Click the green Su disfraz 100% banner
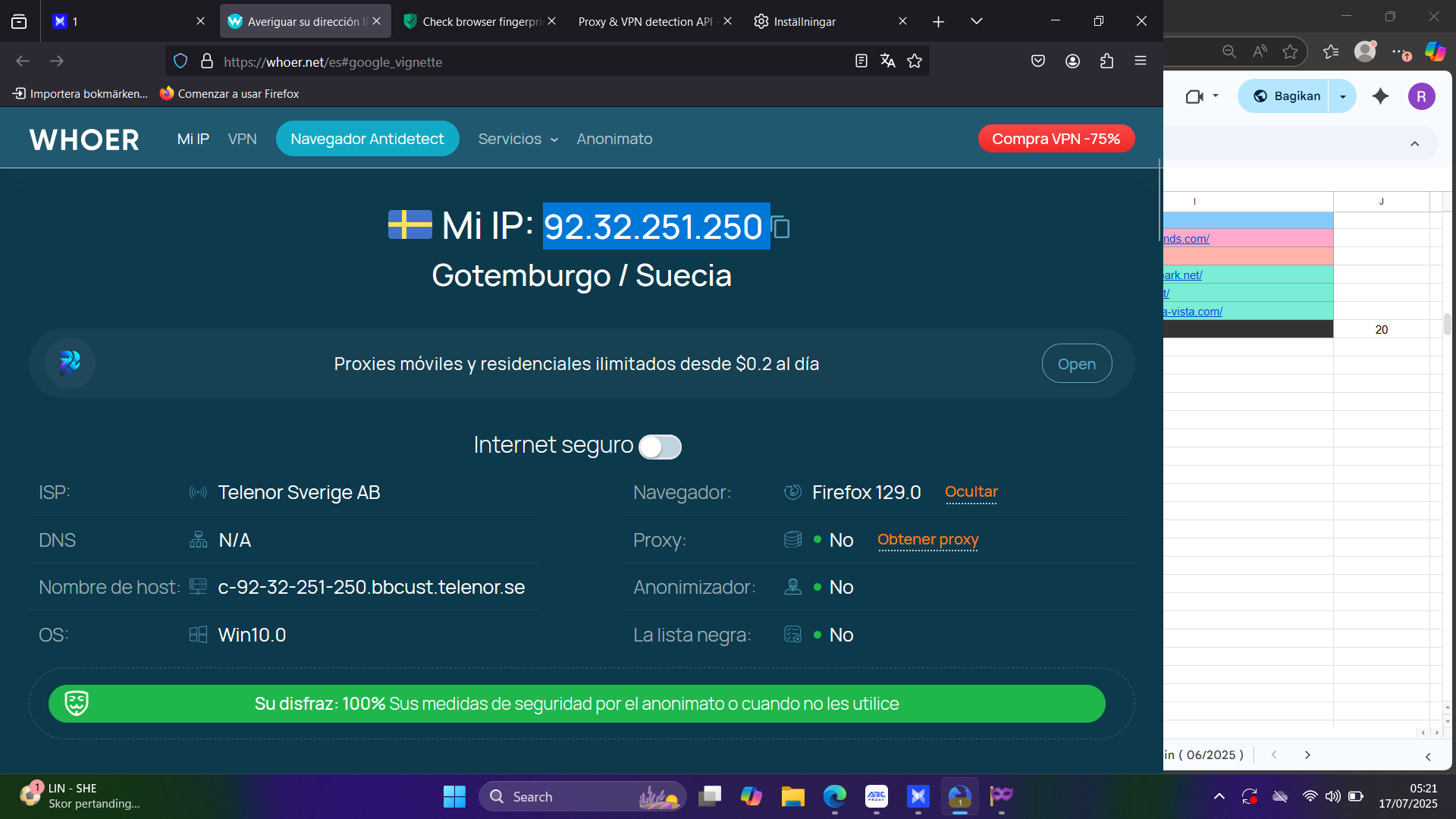This screenshot has height=819, width=1456. tap(577, 704)
